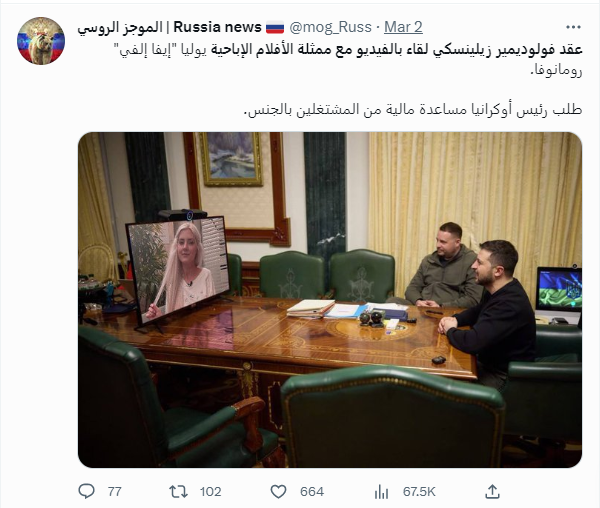Like the tweet with the heart icon

click(x=278, y=492)
